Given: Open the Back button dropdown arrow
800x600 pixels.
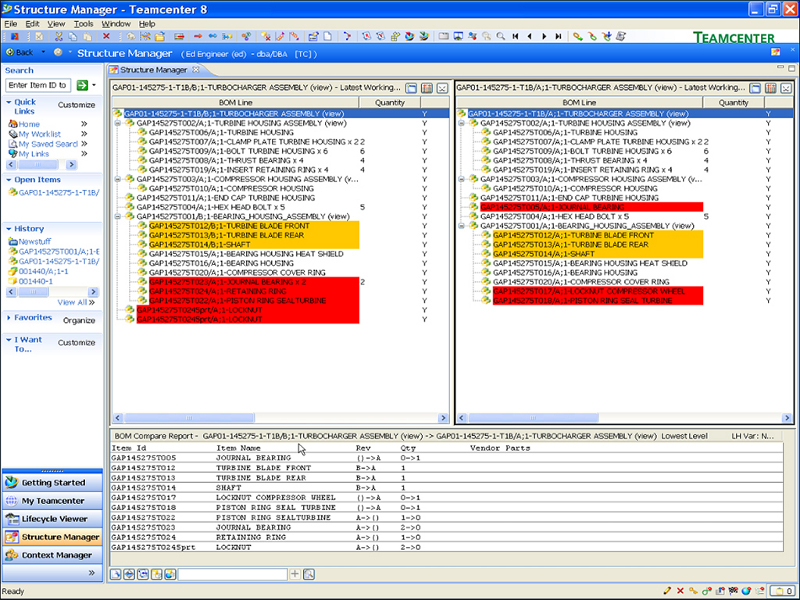Looking at the screenshot, I should (43, 52).
